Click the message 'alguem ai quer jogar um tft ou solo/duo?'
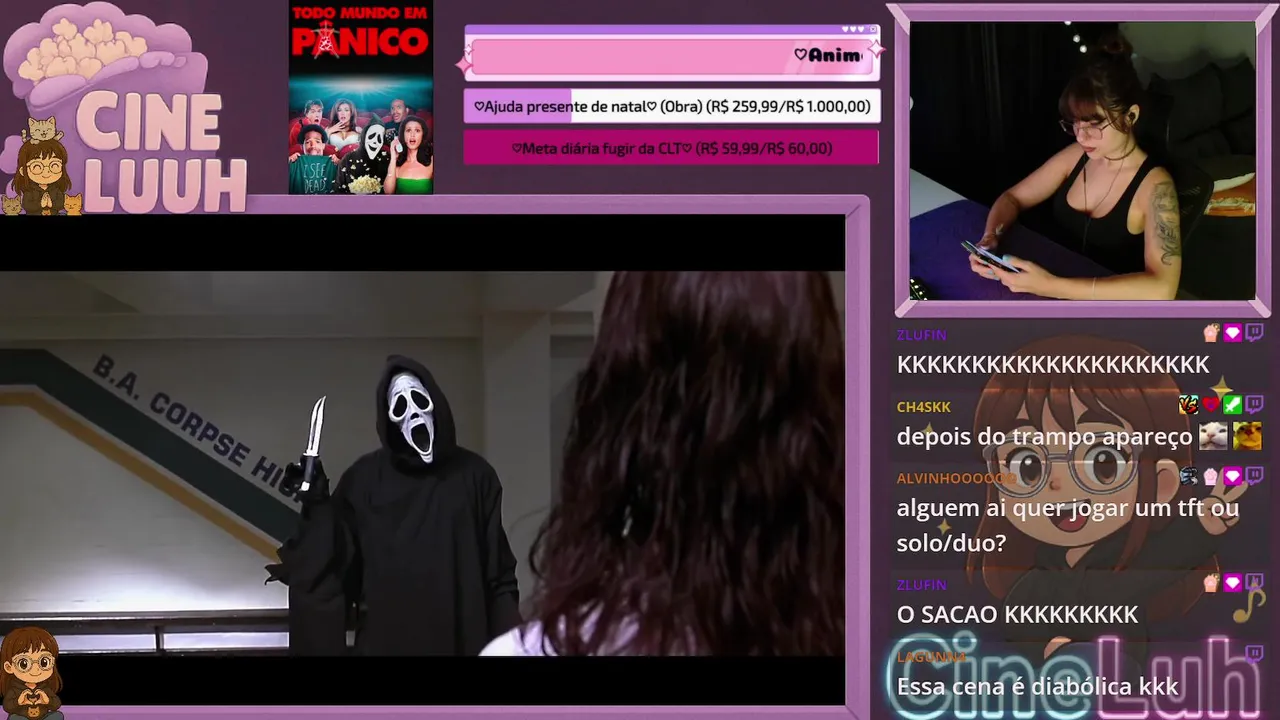The width and height of the screenshot is (1280, 720). (x=1068, y=525)
